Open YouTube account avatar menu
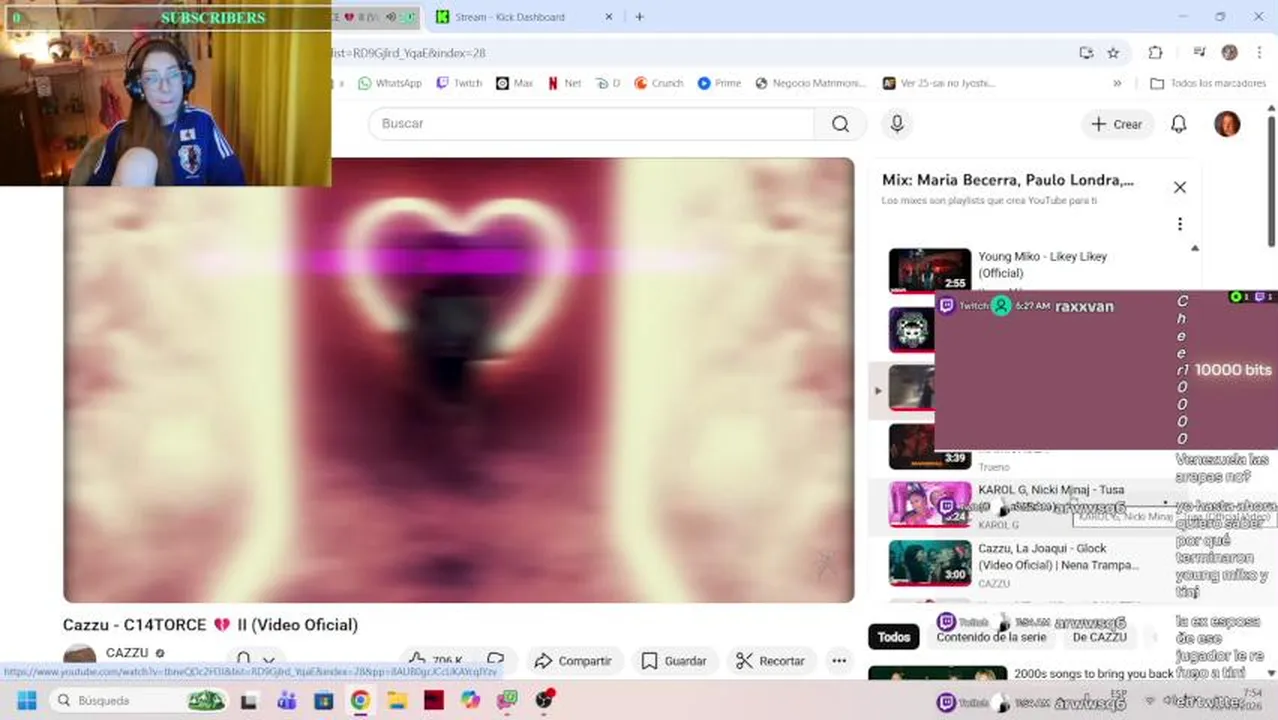Viewport: 1278px width, 720px height. (1227, 124)
